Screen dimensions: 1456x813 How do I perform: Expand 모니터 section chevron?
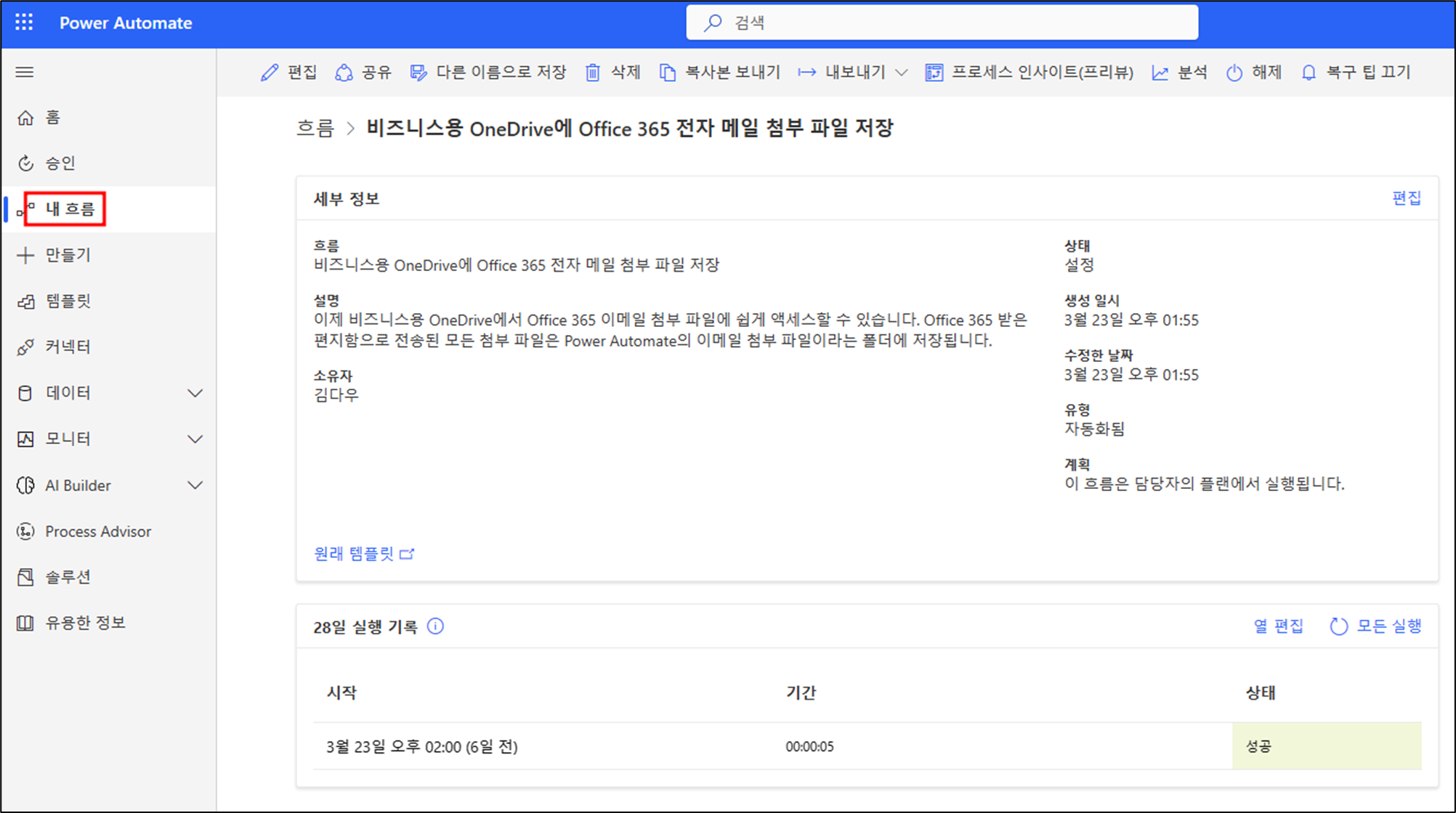(195, 439)
